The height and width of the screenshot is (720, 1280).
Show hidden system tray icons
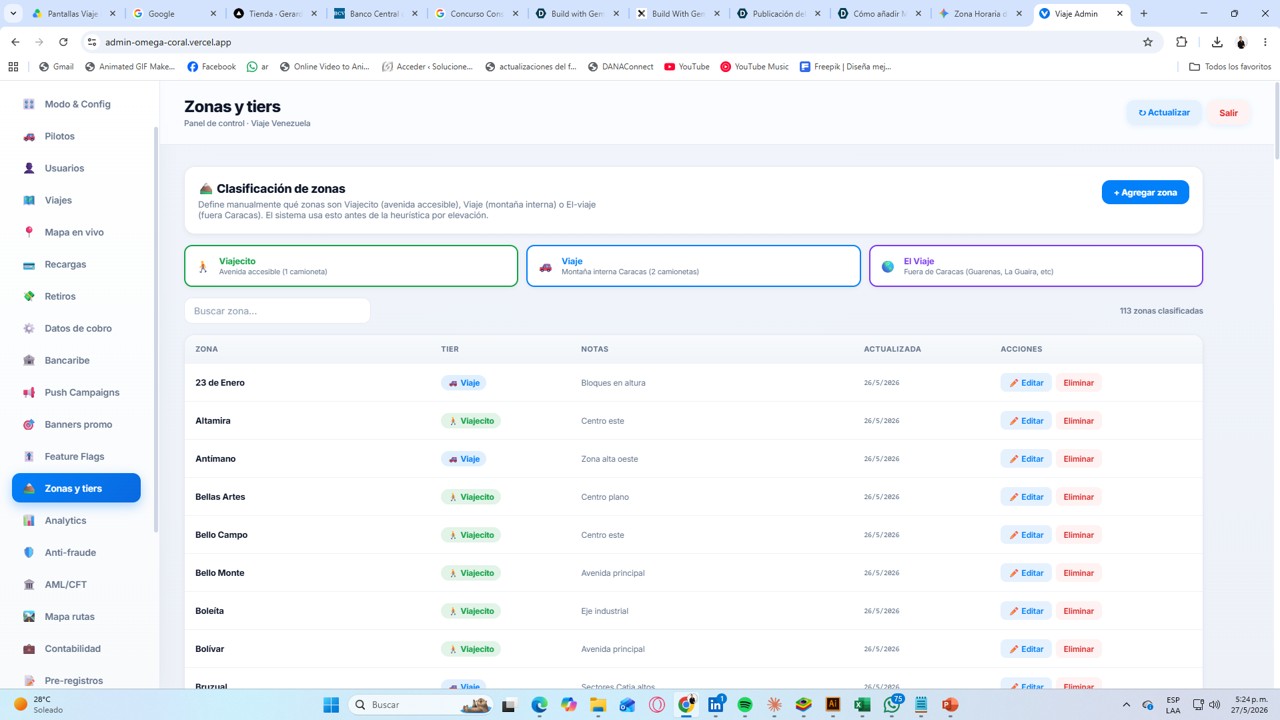(1127, 705)
